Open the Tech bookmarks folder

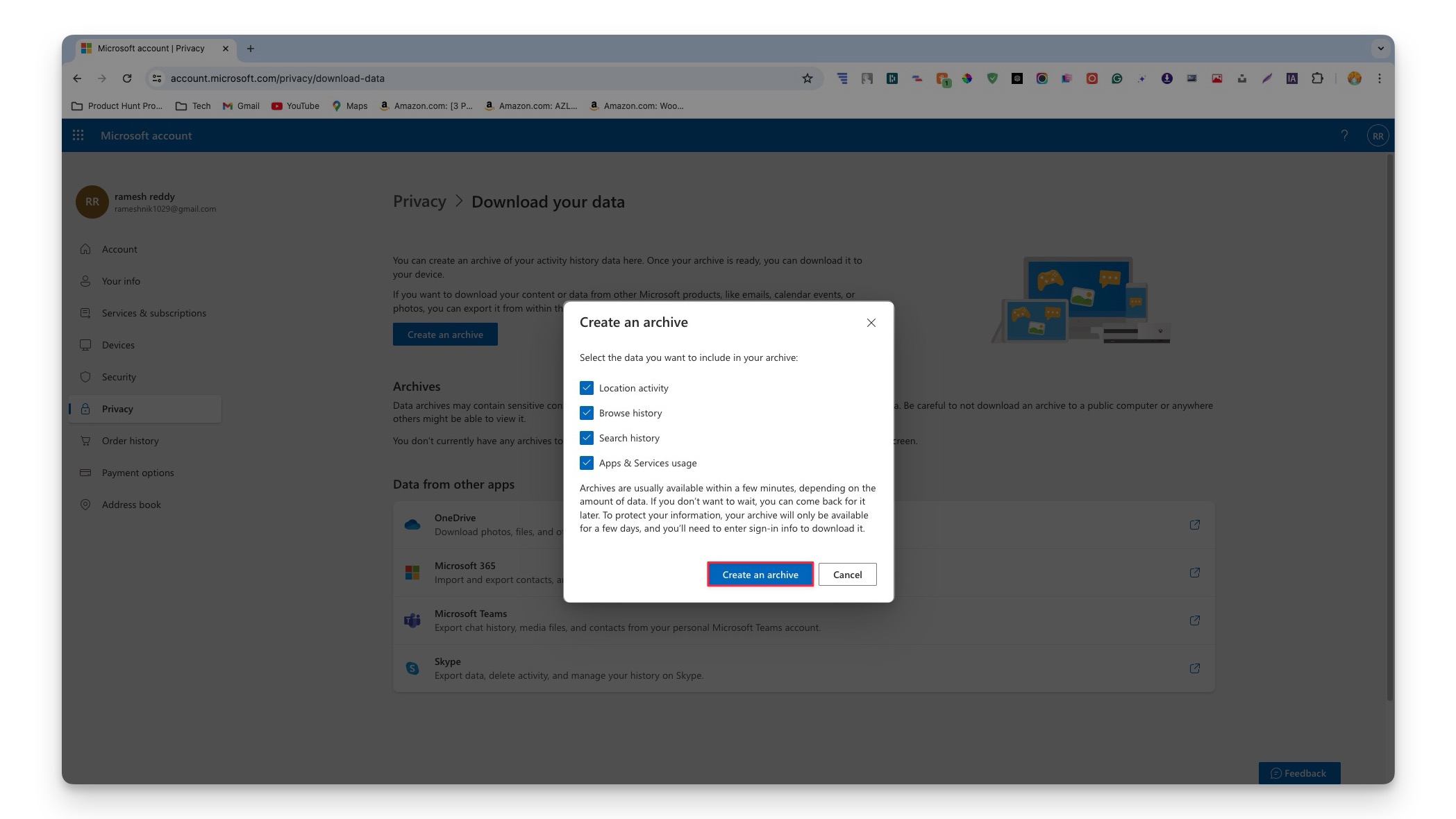coord(193,106)
